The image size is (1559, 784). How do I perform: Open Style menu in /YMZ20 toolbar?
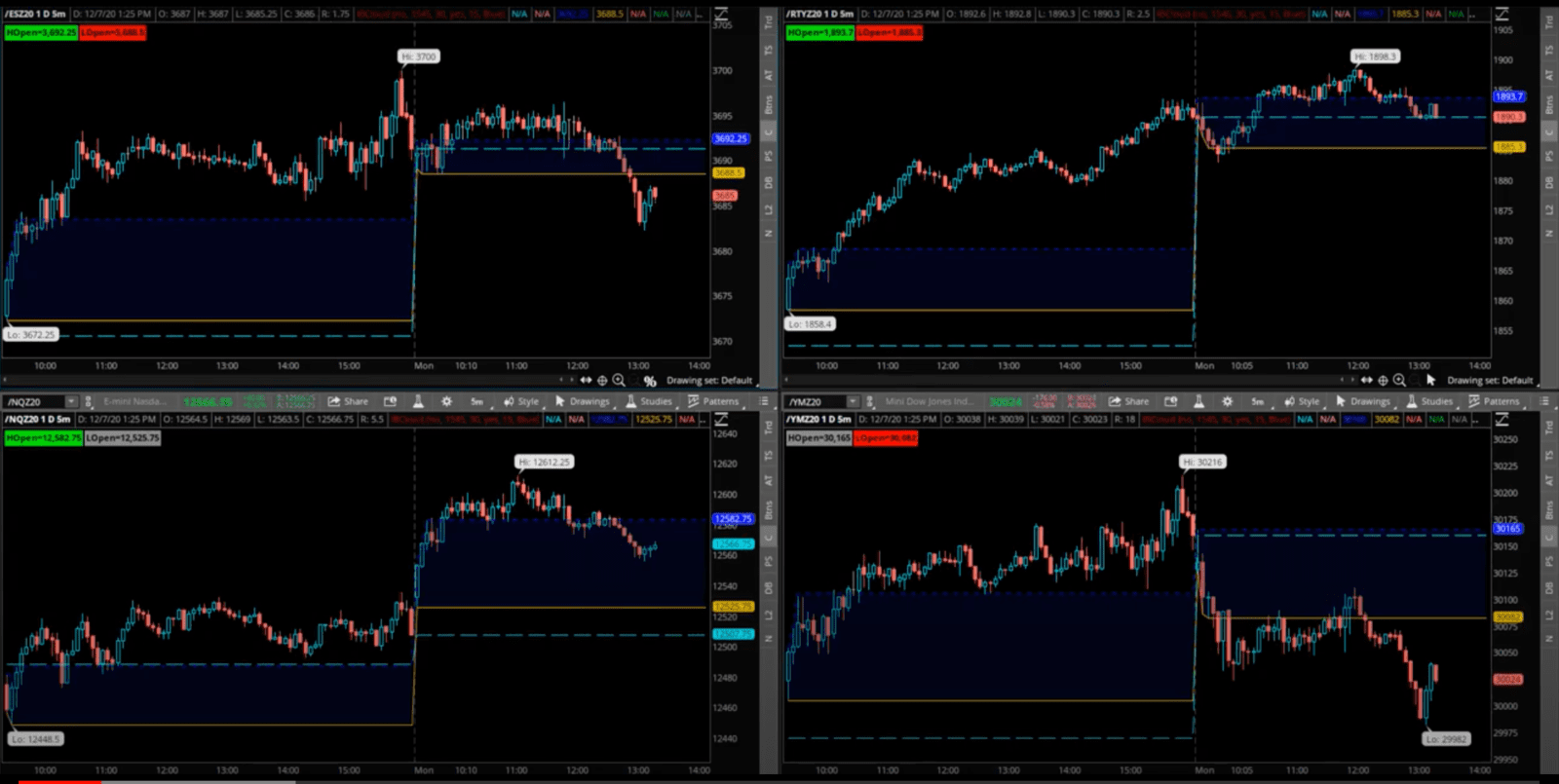[x=1302, y=401]
